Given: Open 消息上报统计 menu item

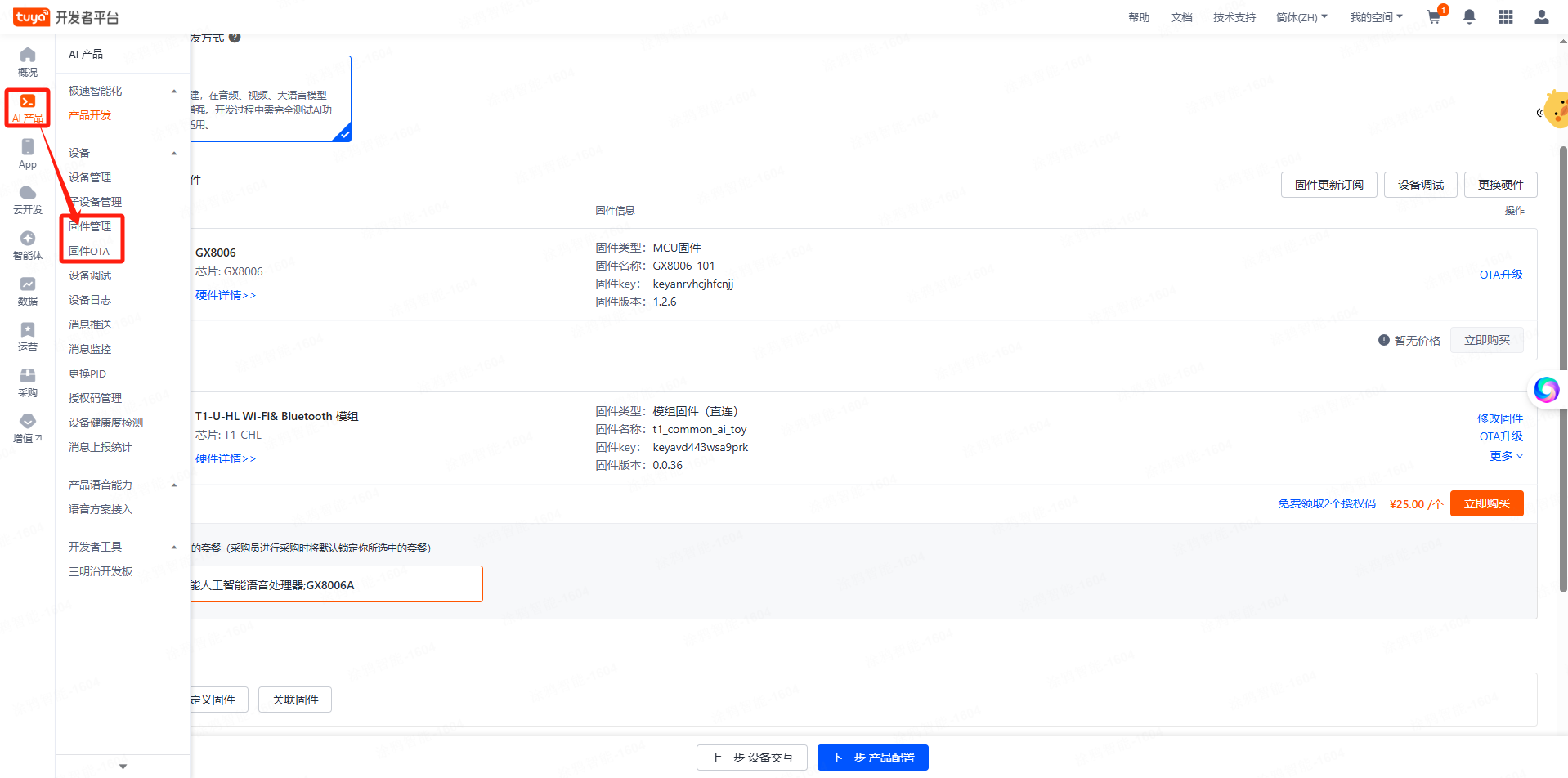Looking at the screenshot, I should pos(100,447).
